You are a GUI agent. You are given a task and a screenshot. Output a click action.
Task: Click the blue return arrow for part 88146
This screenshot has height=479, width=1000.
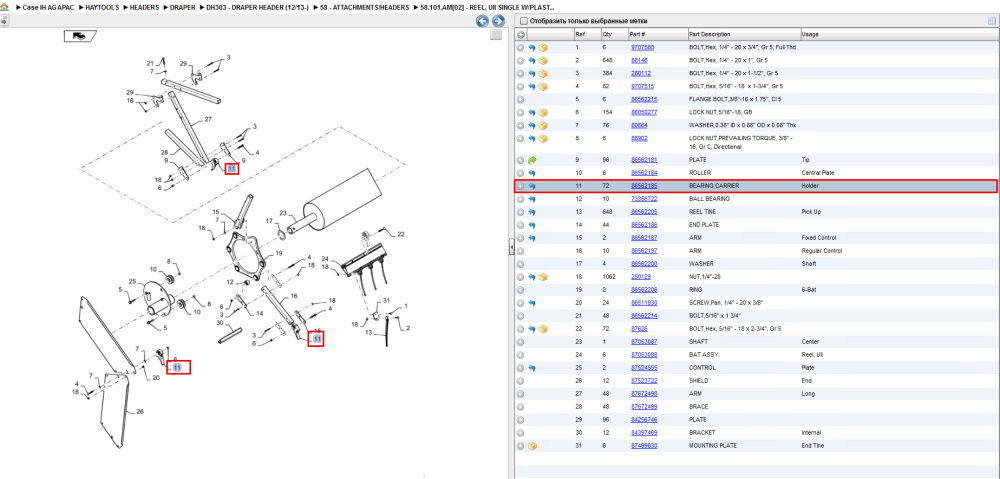point(531,61)
